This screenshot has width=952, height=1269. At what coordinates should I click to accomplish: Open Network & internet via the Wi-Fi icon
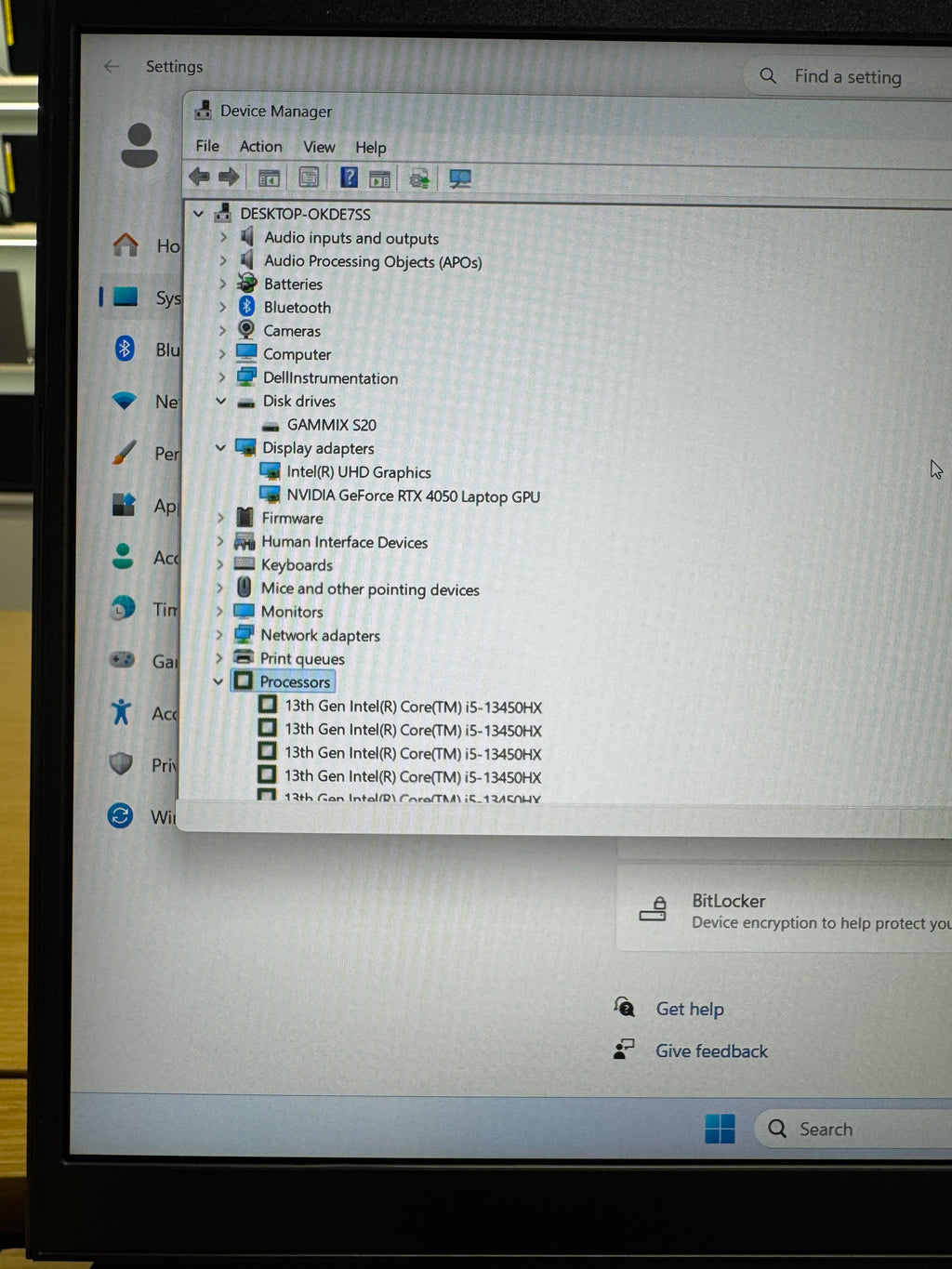pyautogui.click(x=125, y=402)
